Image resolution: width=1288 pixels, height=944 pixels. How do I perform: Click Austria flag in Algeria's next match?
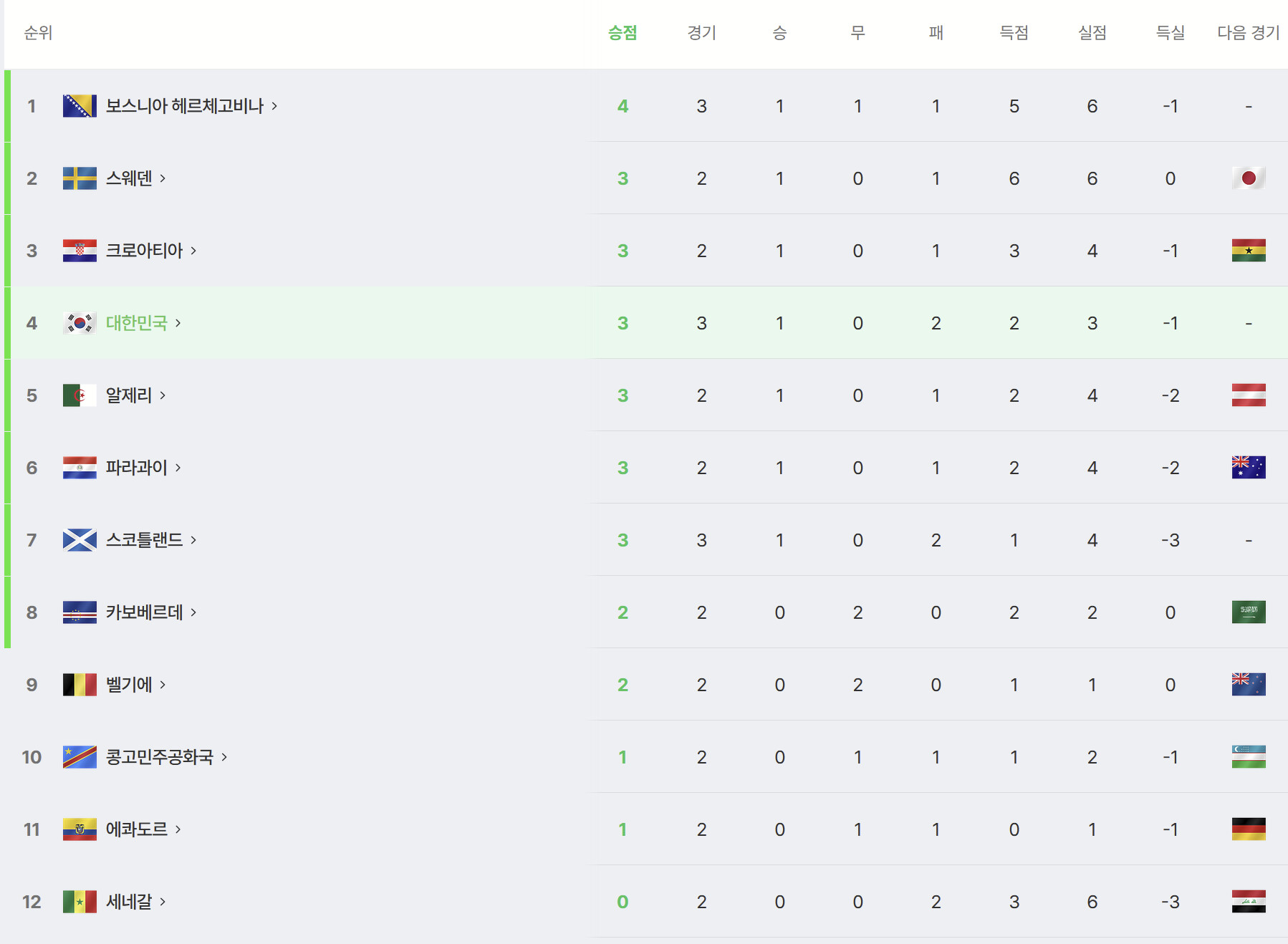tap(1249, 395)
